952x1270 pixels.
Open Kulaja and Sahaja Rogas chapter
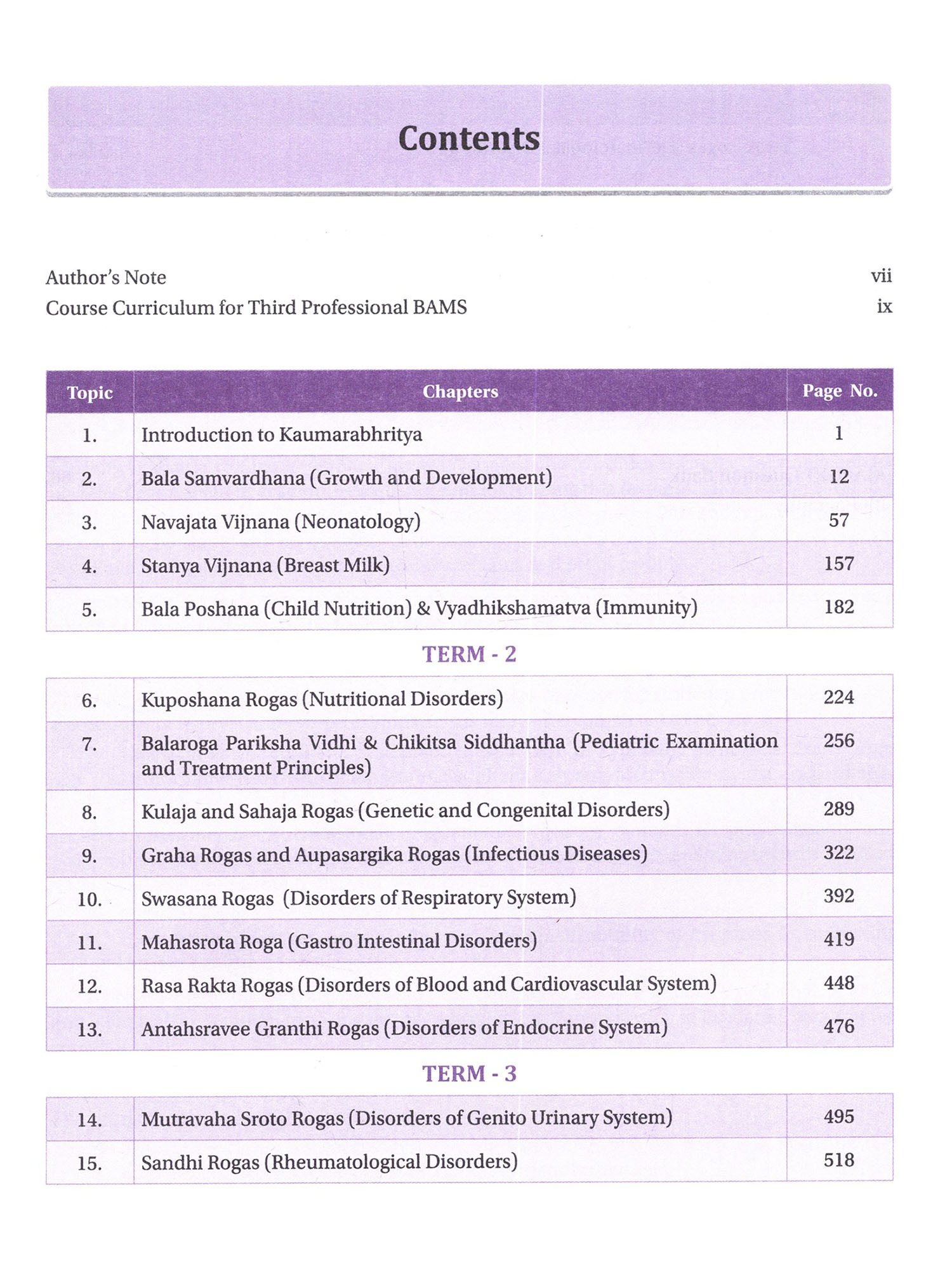[405, 811]
